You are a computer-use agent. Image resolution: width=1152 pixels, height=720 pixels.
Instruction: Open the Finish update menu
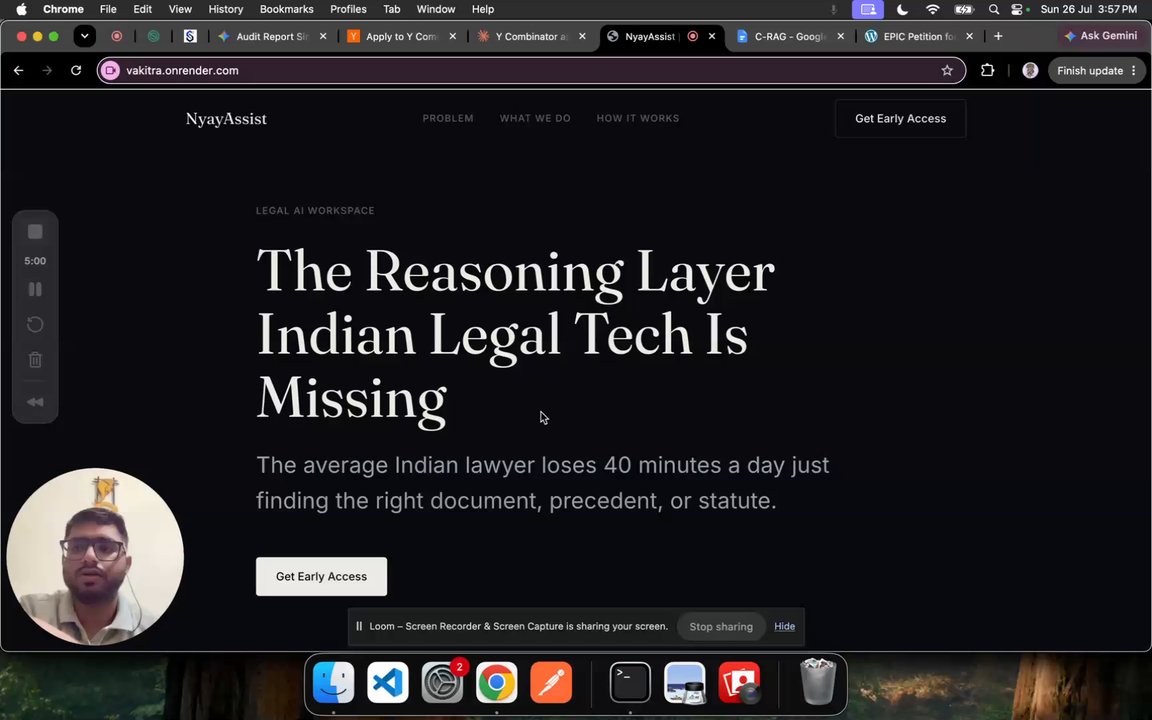click(1097, 71)
